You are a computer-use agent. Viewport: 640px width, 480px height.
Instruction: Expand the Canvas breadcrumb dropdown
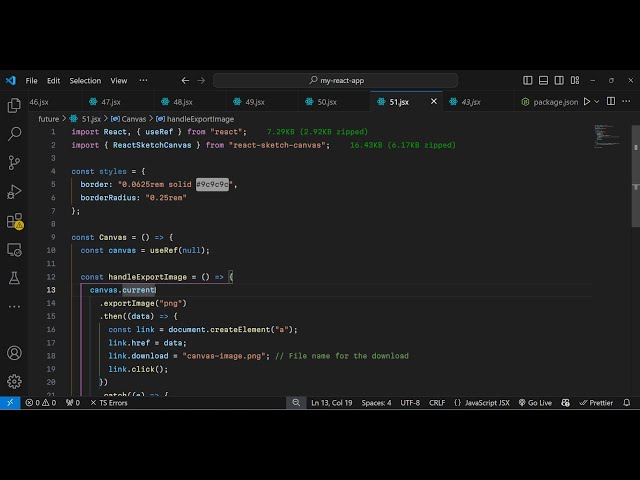133,118
